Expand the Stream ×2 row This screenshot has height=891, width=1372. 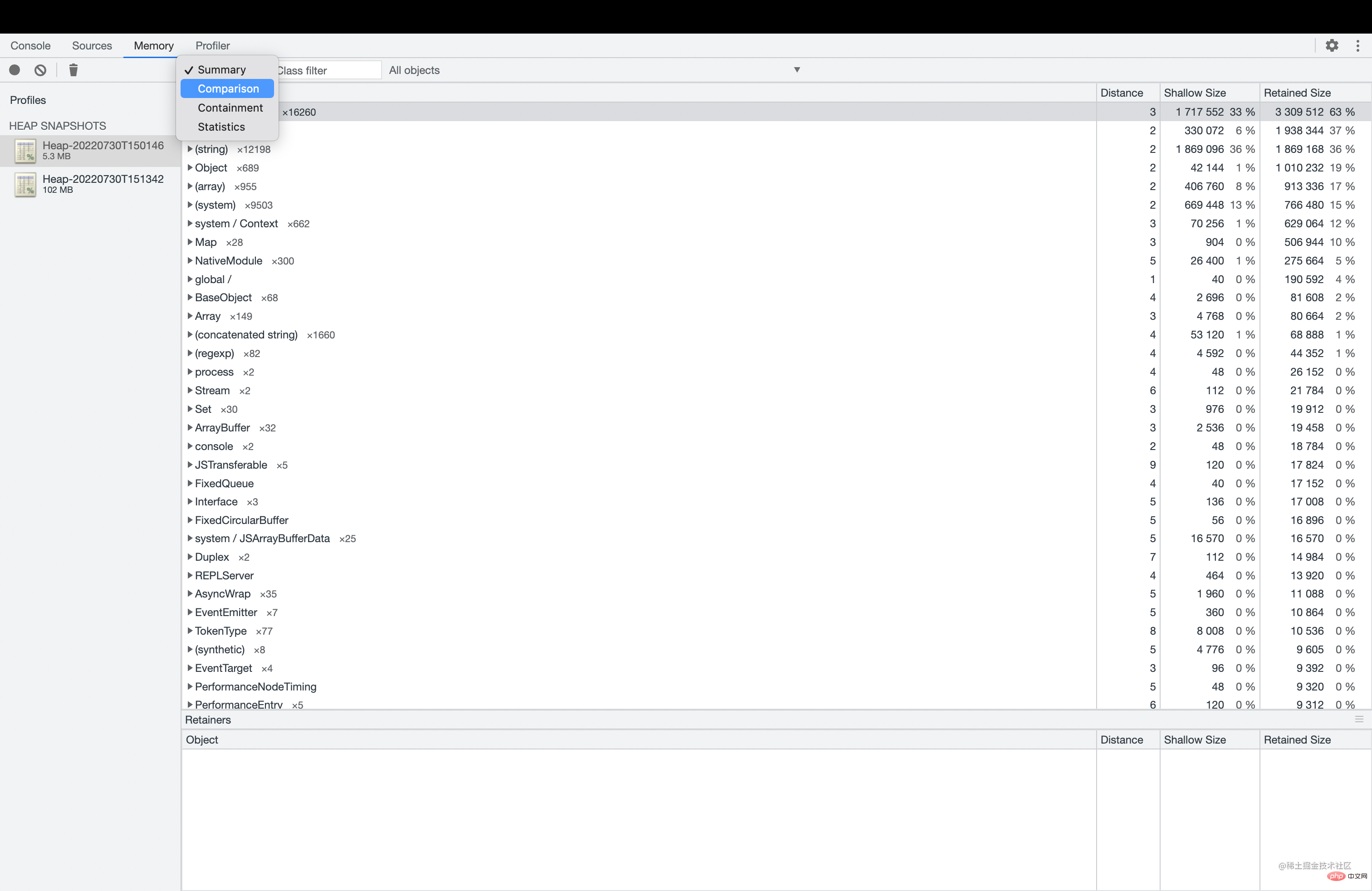click(x=190, y=391)
